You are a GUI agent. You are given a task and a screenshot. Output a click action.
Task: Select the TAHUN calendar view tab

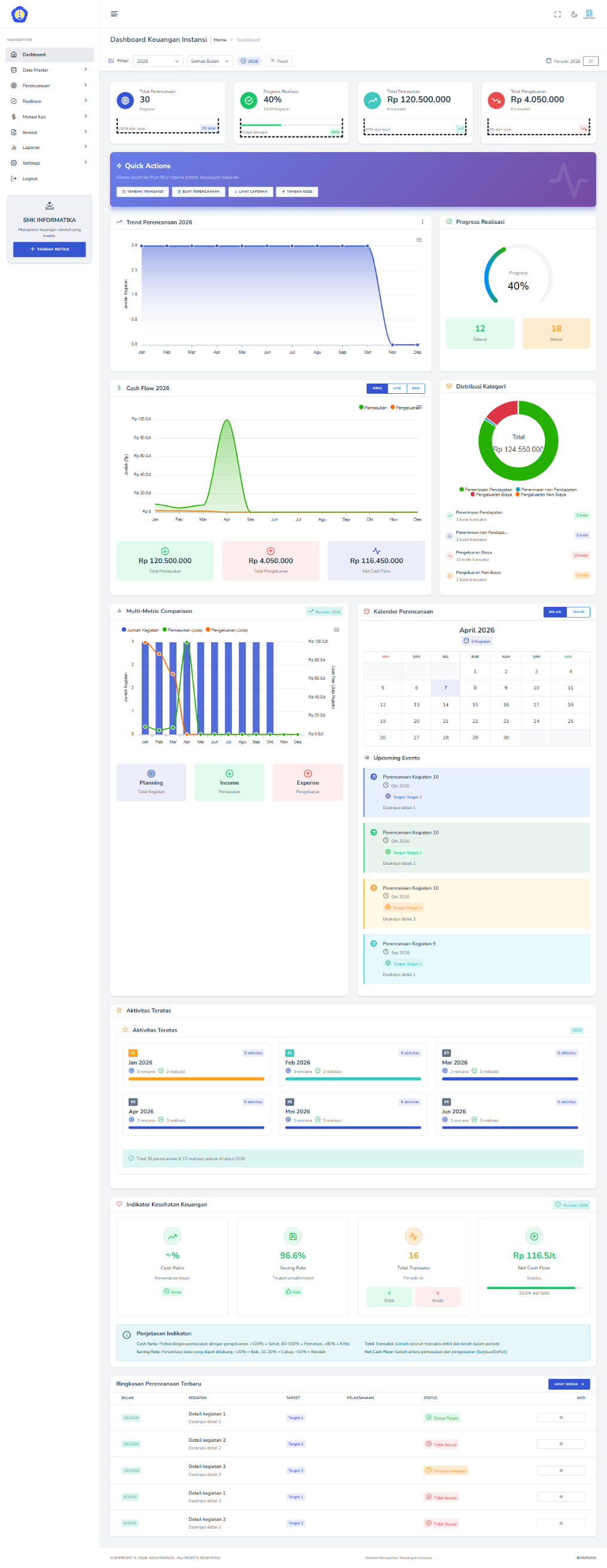coord(578,612)
